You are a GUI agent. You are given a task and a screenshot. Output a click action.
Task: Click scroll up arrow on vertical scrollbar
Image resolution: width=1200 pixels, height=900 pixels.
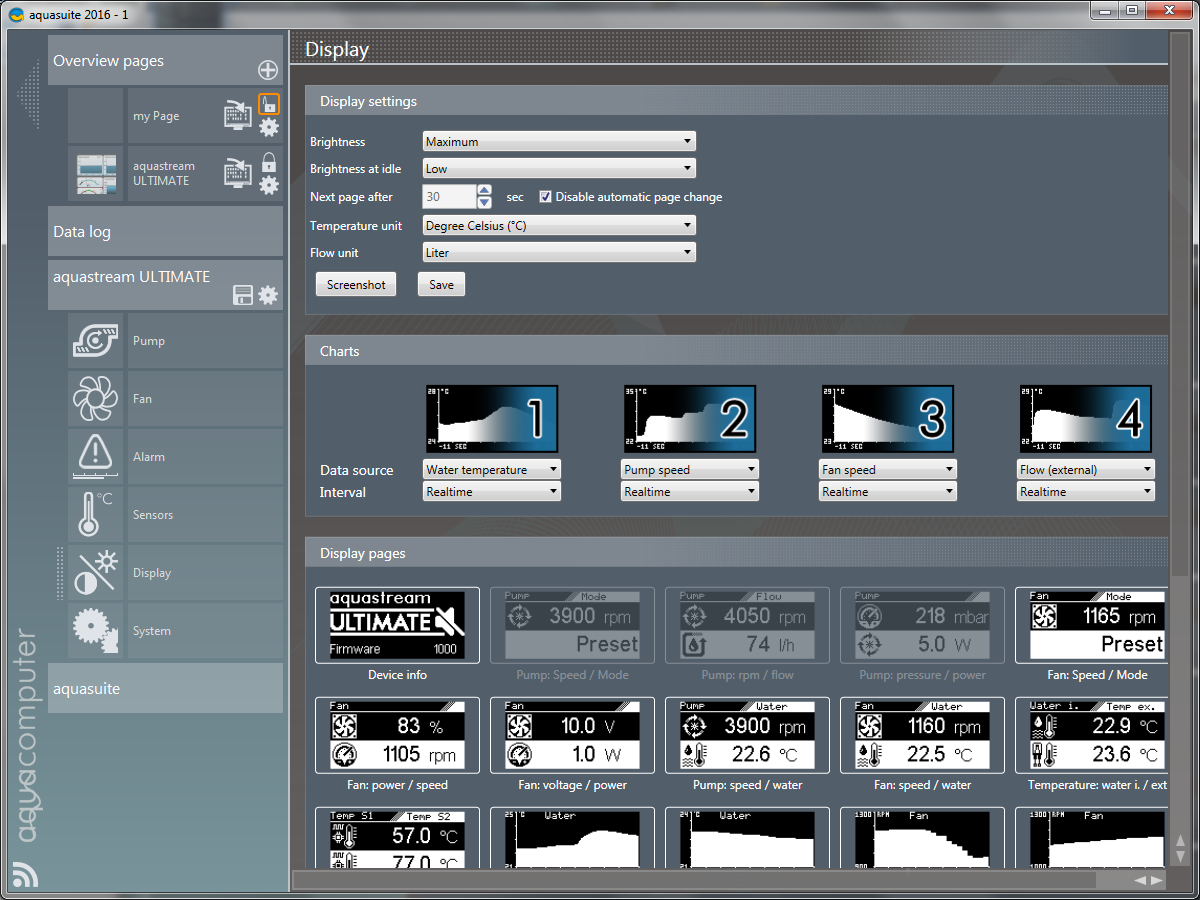1180,841
